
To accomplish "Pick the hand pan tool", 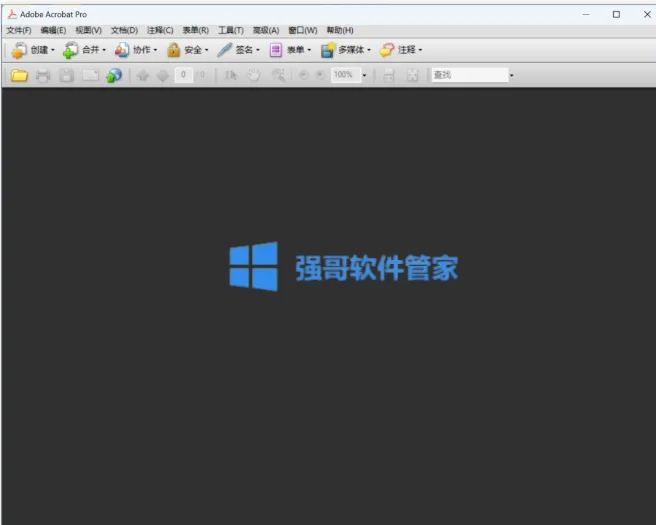I will pyautogui.click(x=254, y=75).
